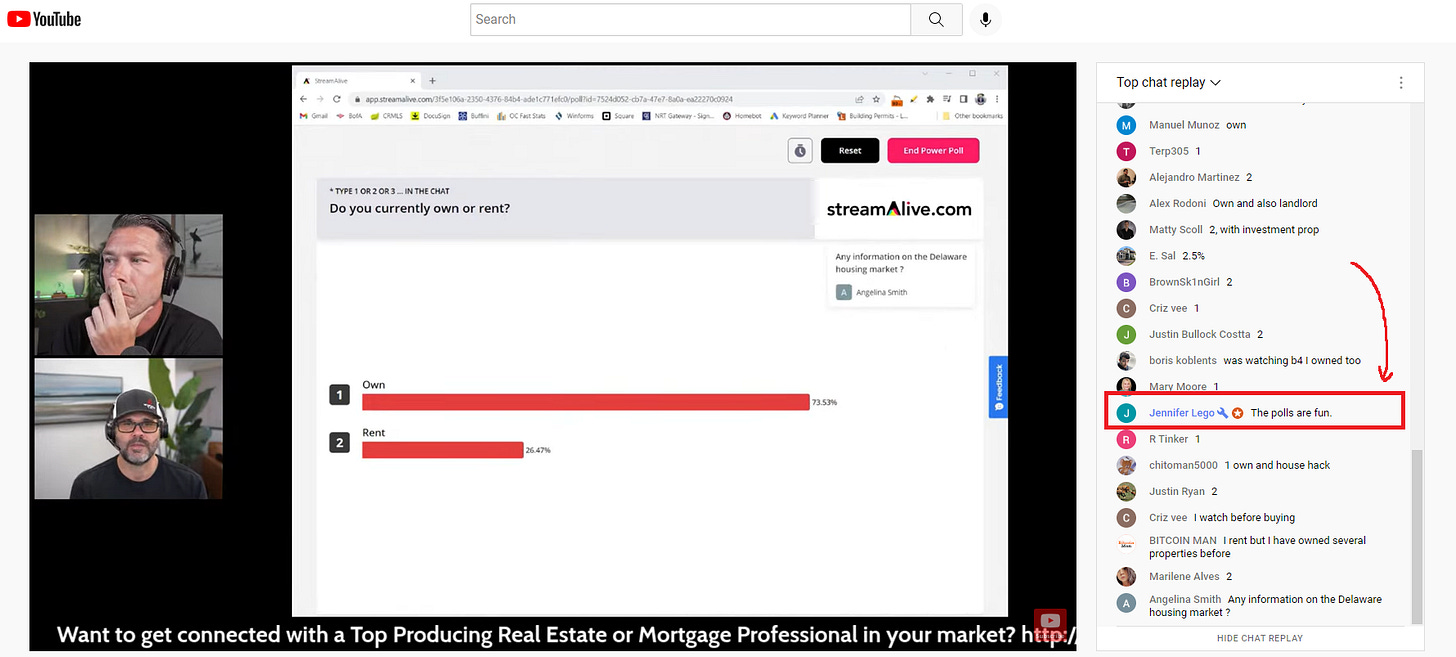1456x657 pixels.
Task: Click Jennifer Lego's moderator wrench badge
Action: (x=1222, y=413)
